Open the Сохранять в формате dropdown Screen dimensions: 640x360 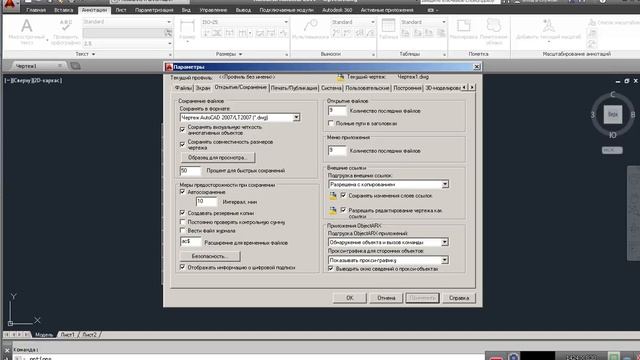tap(296, 118)
